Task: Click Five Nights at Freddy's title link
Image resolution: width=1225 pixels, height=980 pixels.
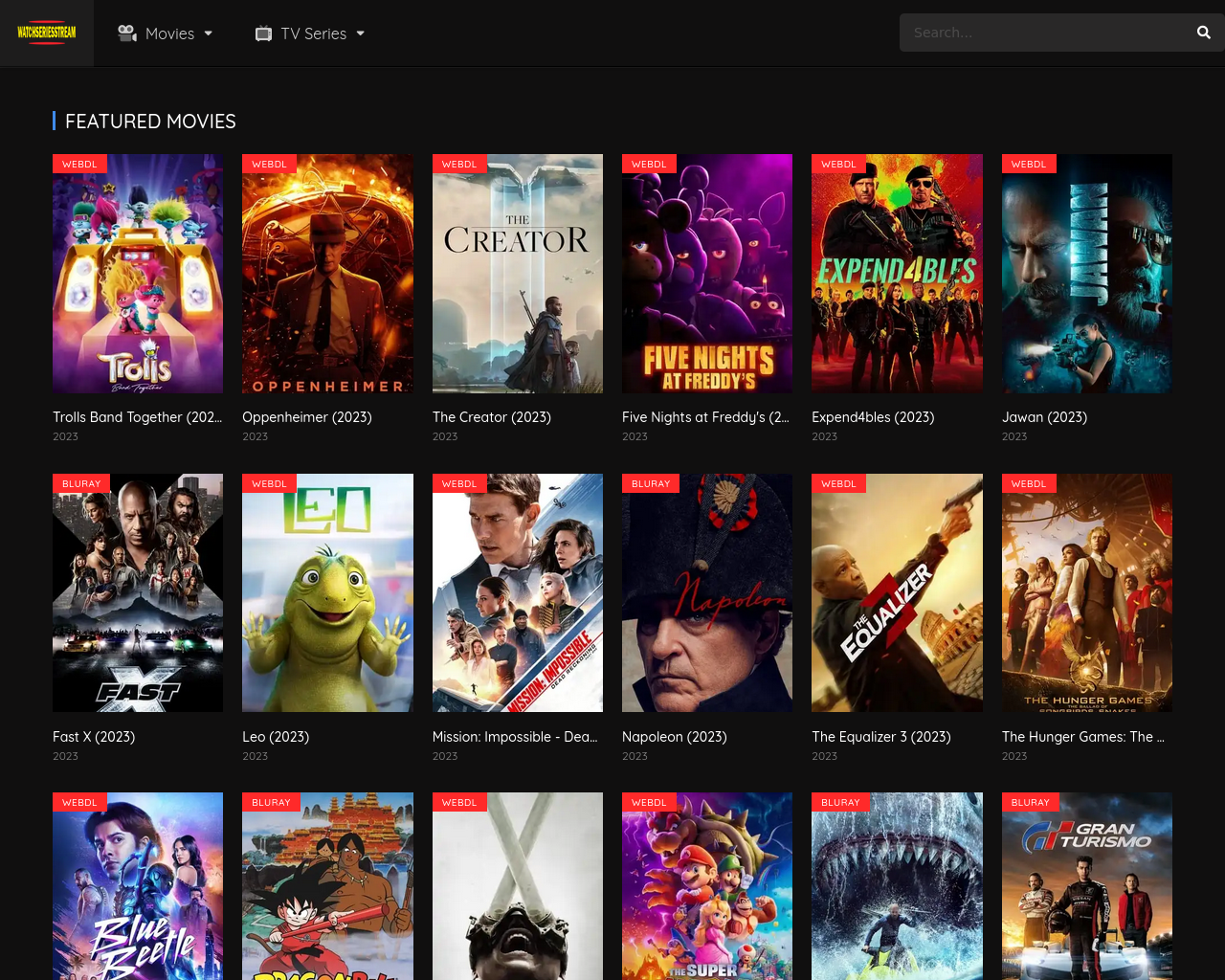Action: (x=706, y=417)
